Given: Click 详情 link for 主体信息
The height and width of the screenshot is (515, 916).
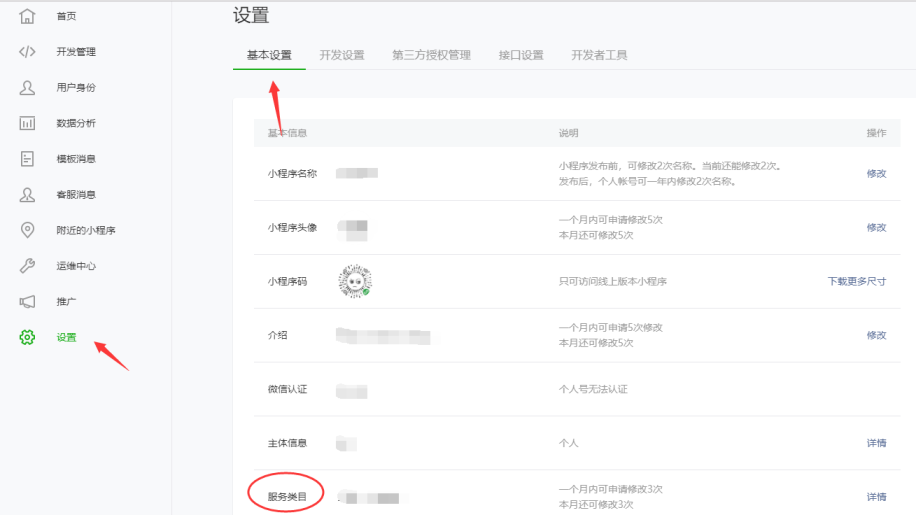Looking at the screenshot, I should (x=876, y=443).
